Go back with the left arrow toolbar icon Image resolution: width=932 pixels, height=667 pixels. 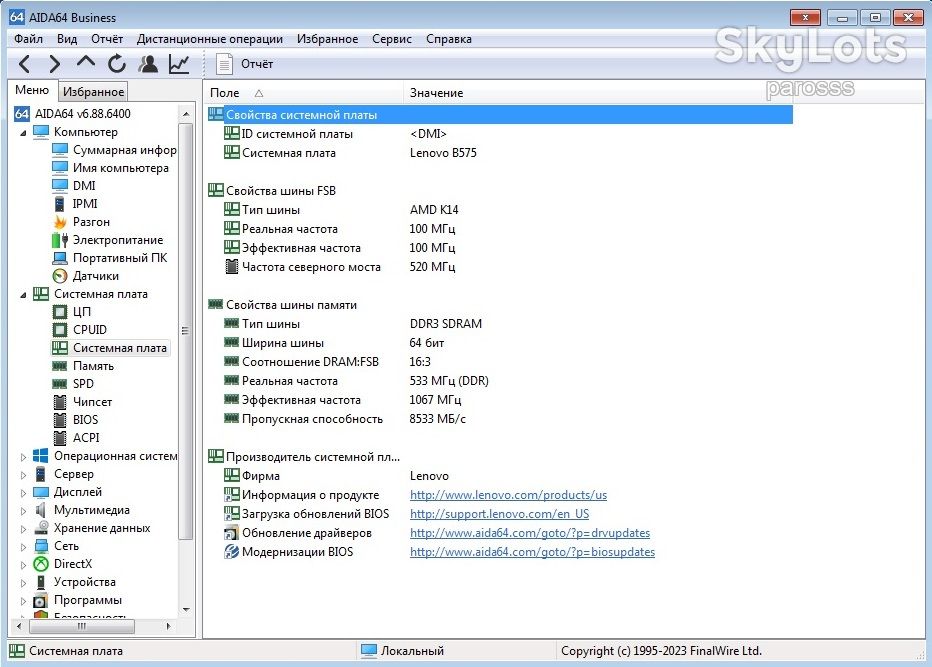[x=24, y=64]
